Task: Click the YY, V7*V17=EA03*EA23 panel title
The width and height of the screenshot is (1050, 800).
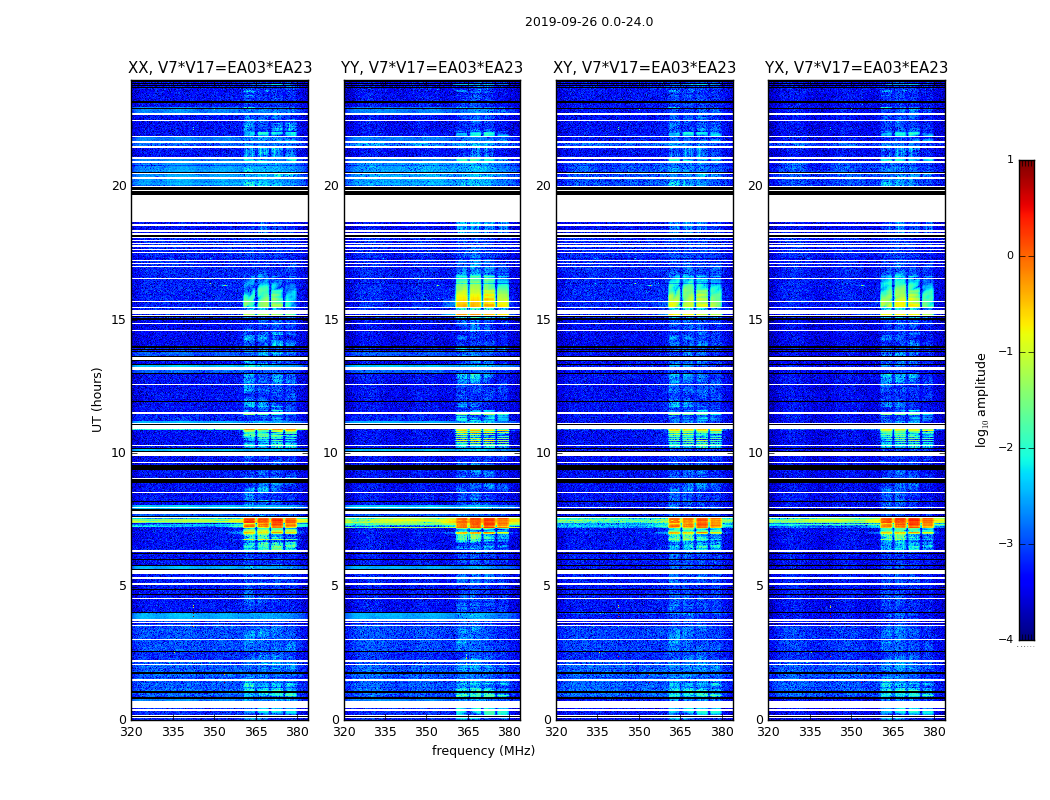Action: click(x=432, y=68)
